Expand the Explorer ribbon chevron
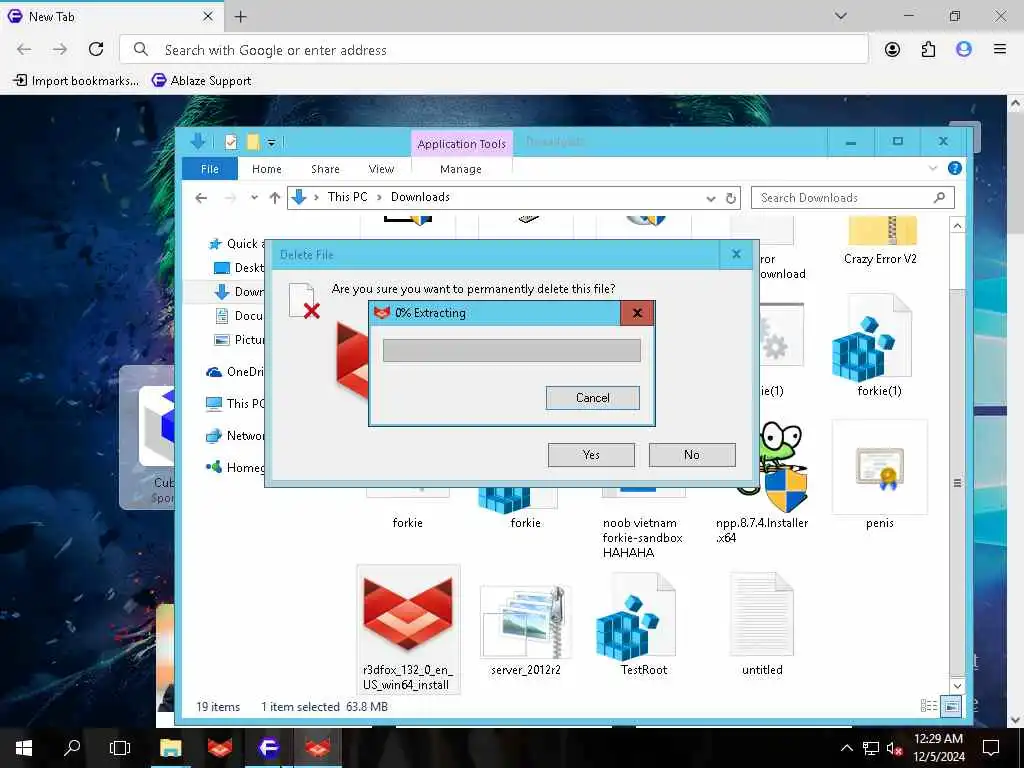This screenshot has width=1024, height=768. [x=933, y=168]
